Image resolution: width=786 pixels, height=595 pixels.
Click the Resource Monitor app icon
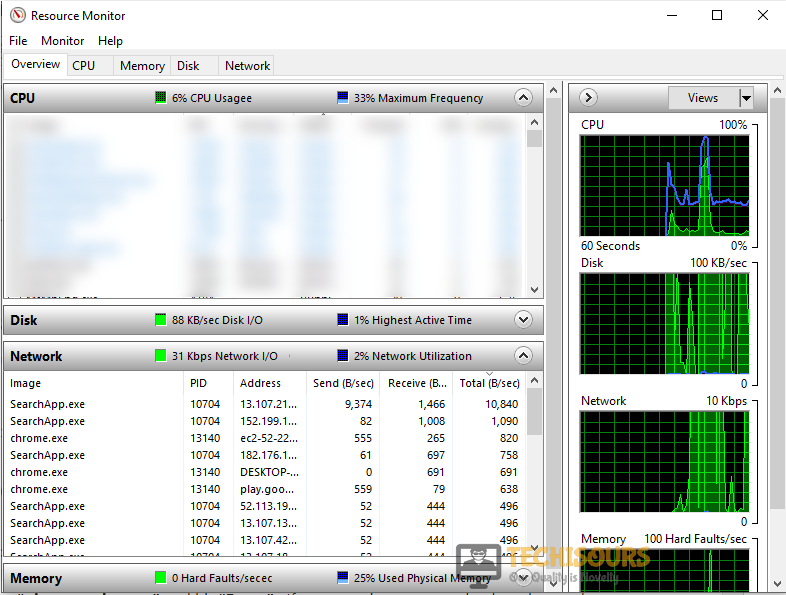pos(18,16)
